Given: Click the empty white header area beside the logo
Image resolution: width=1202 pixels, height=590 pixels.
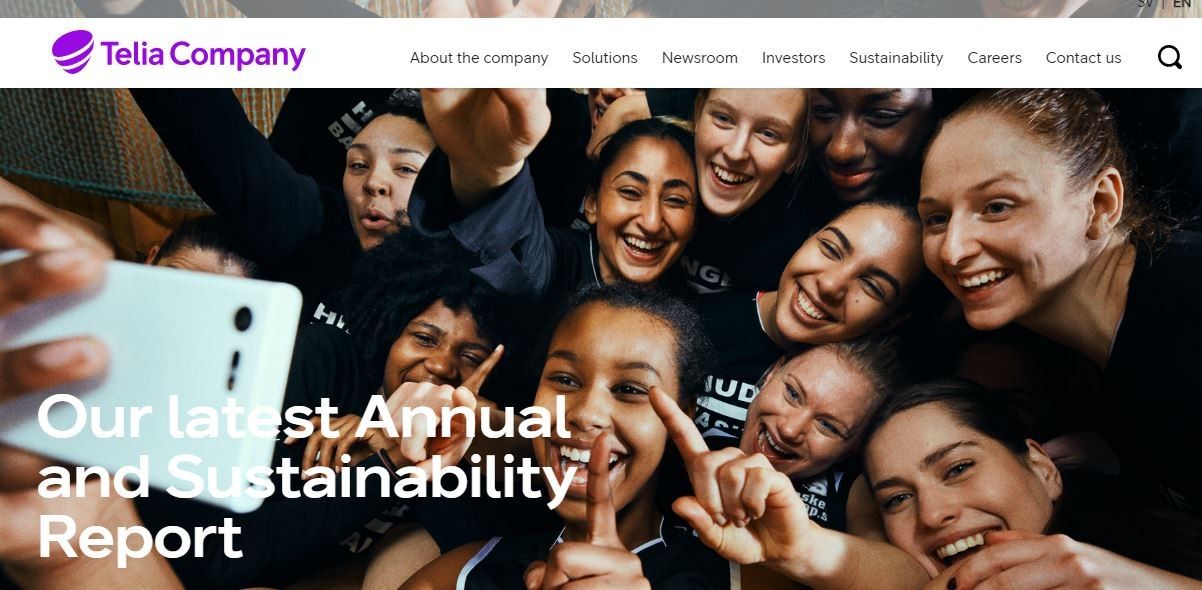Looking at the screenshot, I should tap(357, 55).
